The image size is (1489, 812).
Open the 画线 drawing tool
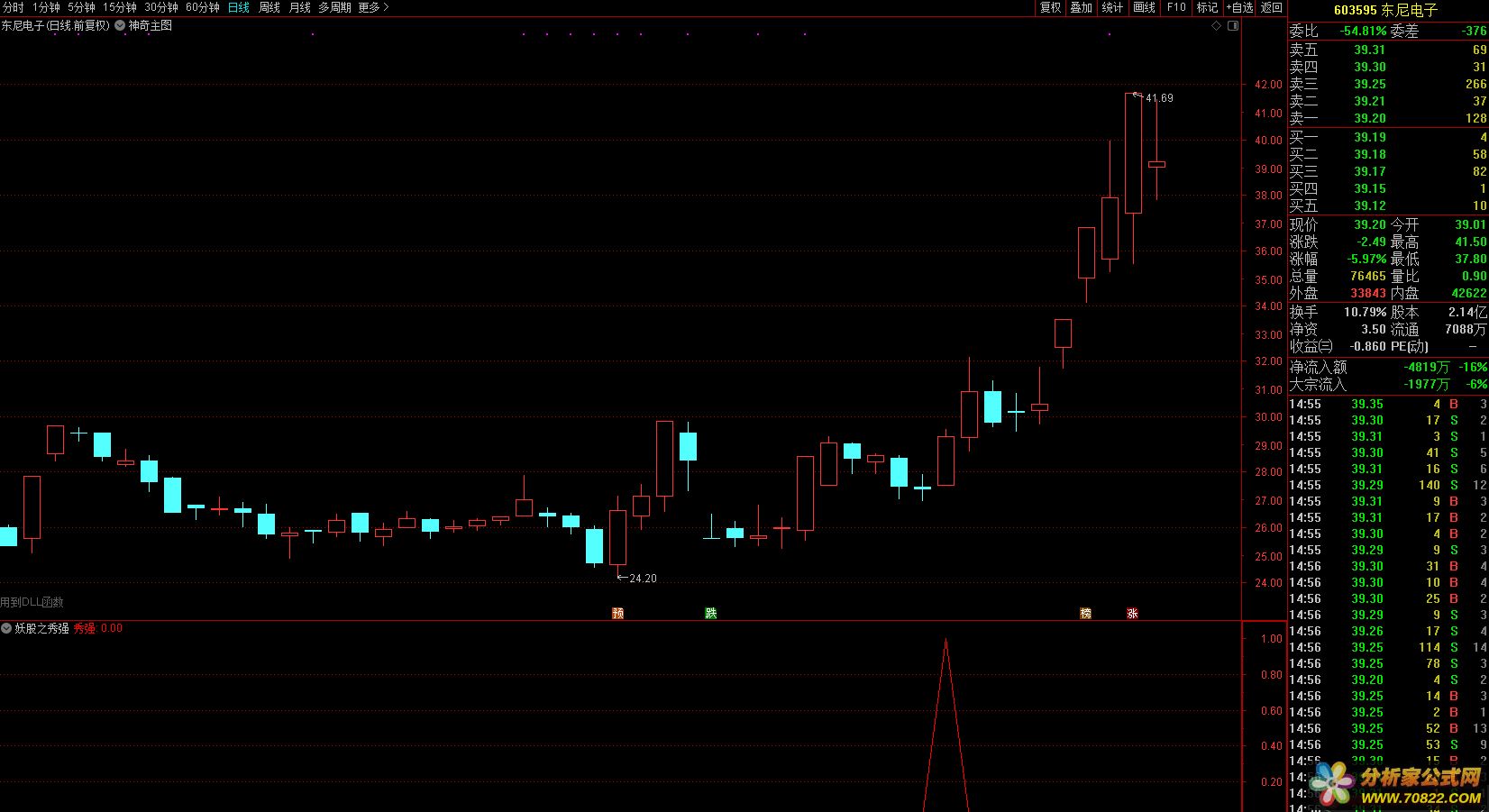tap(1144, 7)
